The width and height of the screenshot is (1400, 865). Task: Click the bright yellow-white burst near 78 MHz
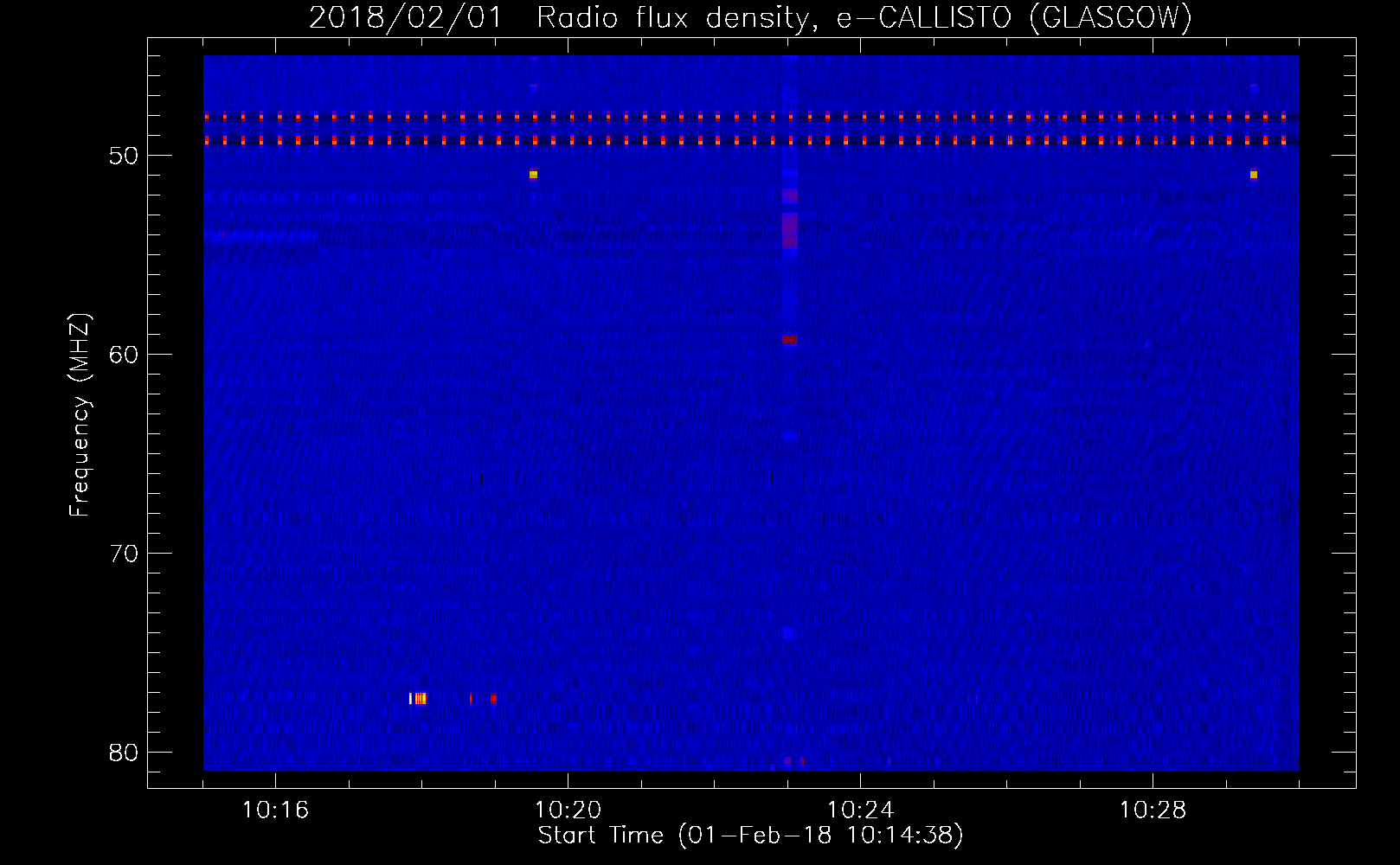(x=418, y=698)
